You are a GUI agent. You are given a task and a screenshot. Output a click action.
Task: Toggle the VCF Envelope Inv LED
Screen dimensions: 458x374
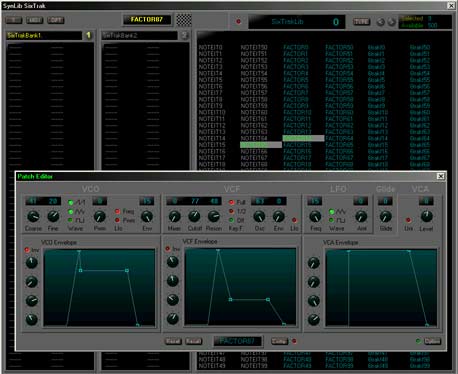coord(168,249)
